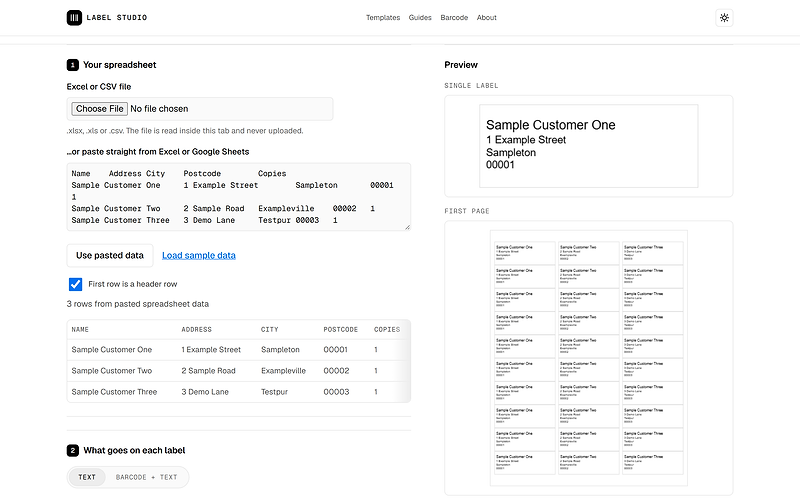Click the 2 Sample Road cell
This screenshot has width=800, height=500.
pos(208,371)
